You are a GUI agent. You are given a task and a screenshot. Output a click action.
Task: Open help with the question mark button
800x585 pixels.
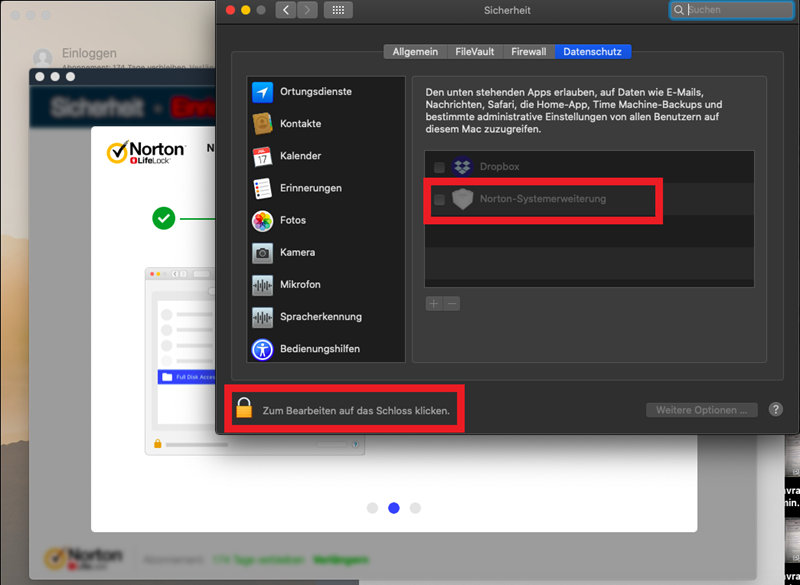(776, 409)
